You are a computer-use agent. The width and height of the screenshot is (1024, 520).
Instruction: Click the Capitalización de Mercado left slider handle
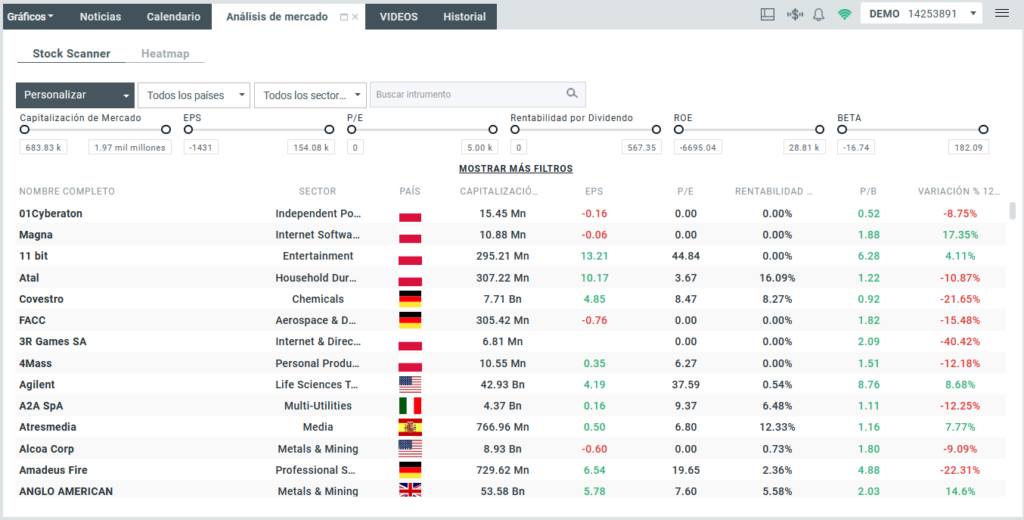25,129
